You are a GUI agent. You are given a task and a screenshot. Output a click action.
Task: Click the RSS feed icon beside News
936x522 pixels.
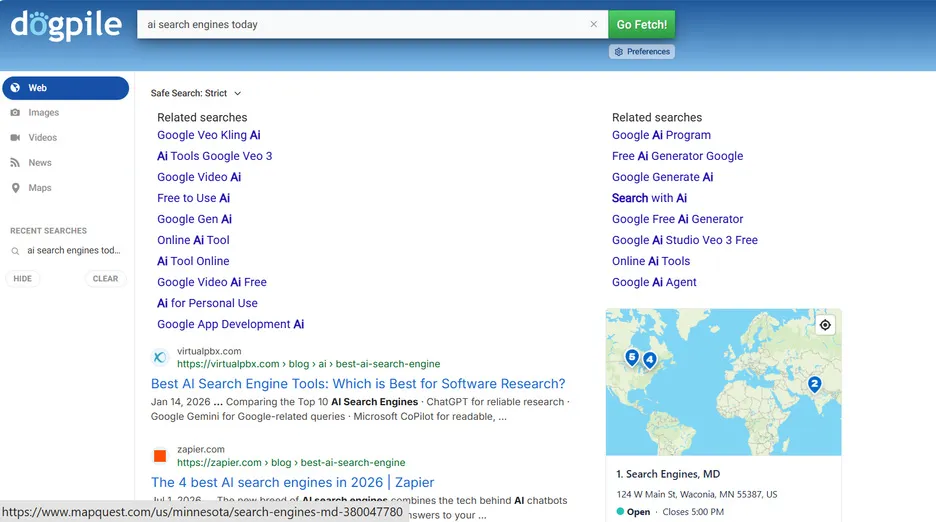tap(15, 162)
